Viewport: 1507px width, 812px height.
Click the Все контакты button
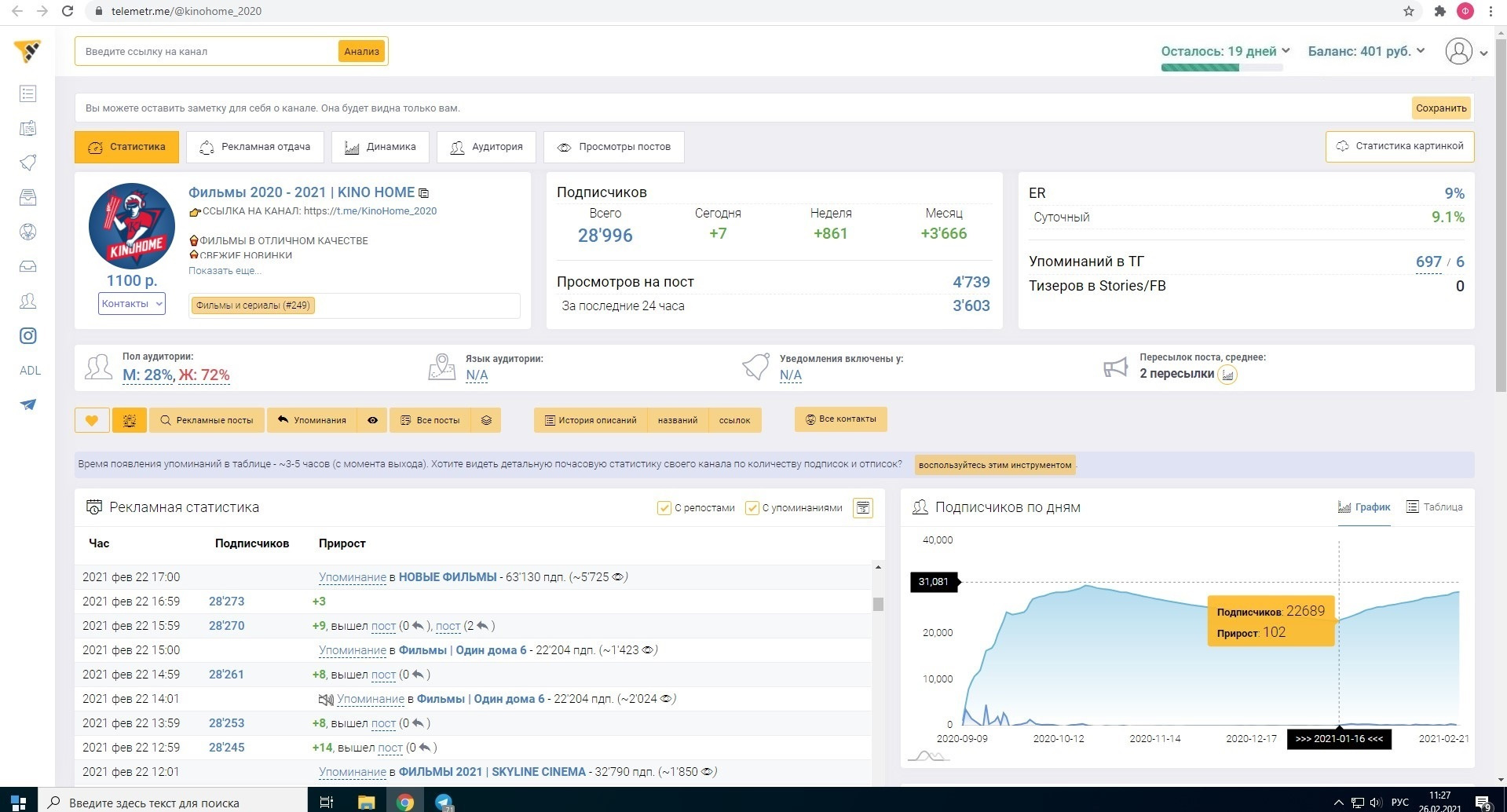[x=840, y=419]
